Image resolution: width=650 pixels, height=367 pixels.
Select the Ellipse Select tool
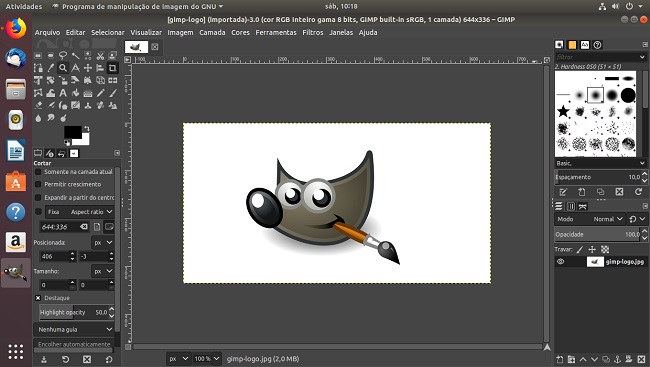click(x=51, y=56)
